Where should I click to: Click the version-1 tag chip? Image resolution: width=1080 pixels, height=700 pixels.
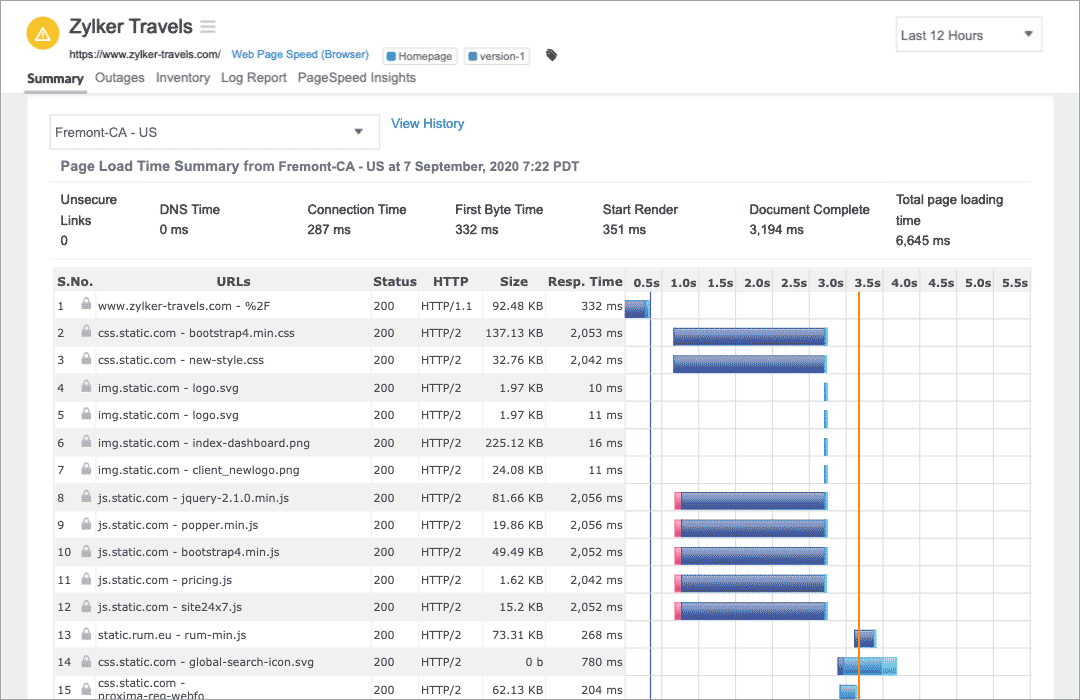[x=496, y=56]
